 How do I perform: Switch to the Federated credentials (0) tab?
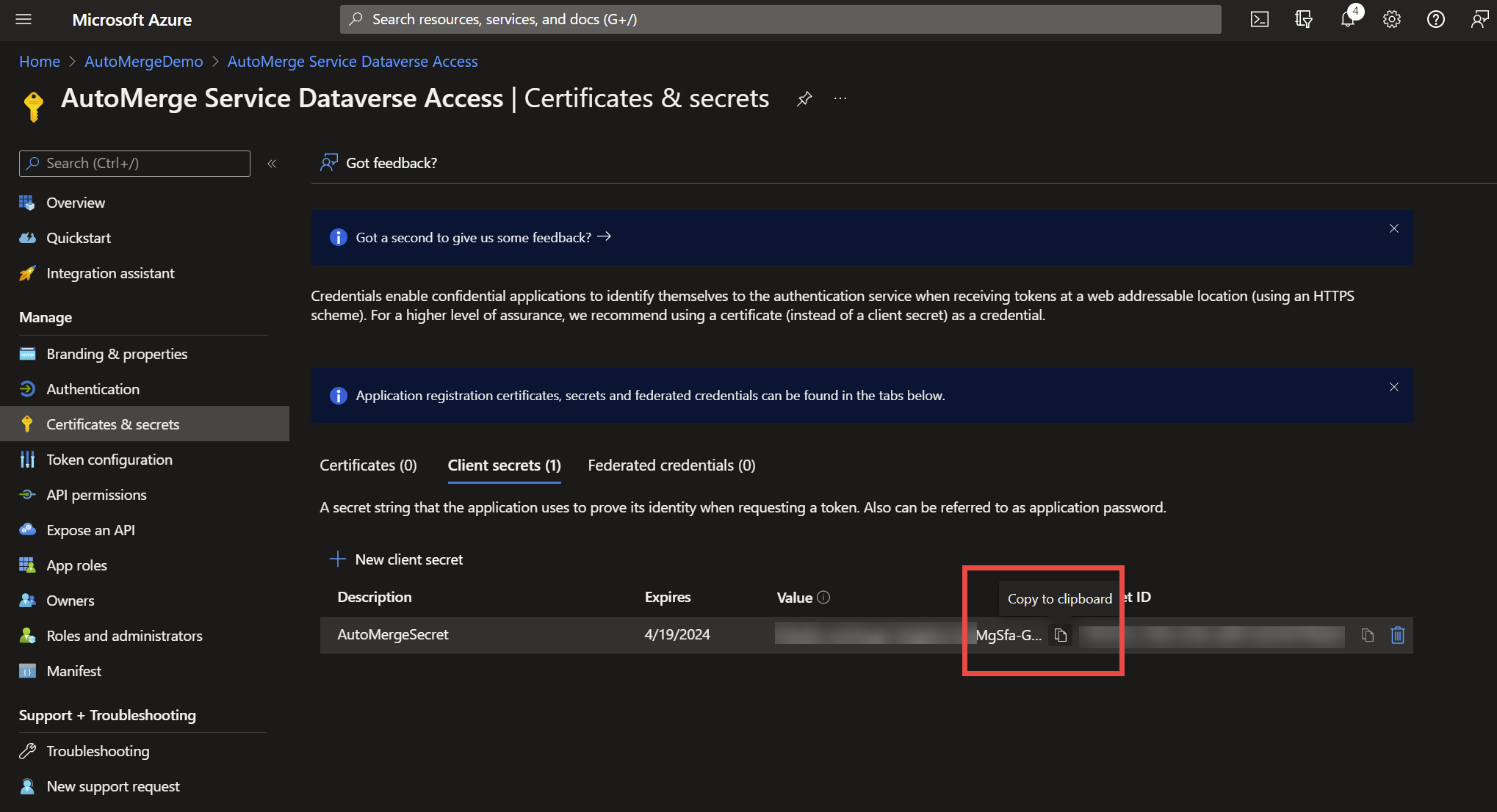pos(671,465)
